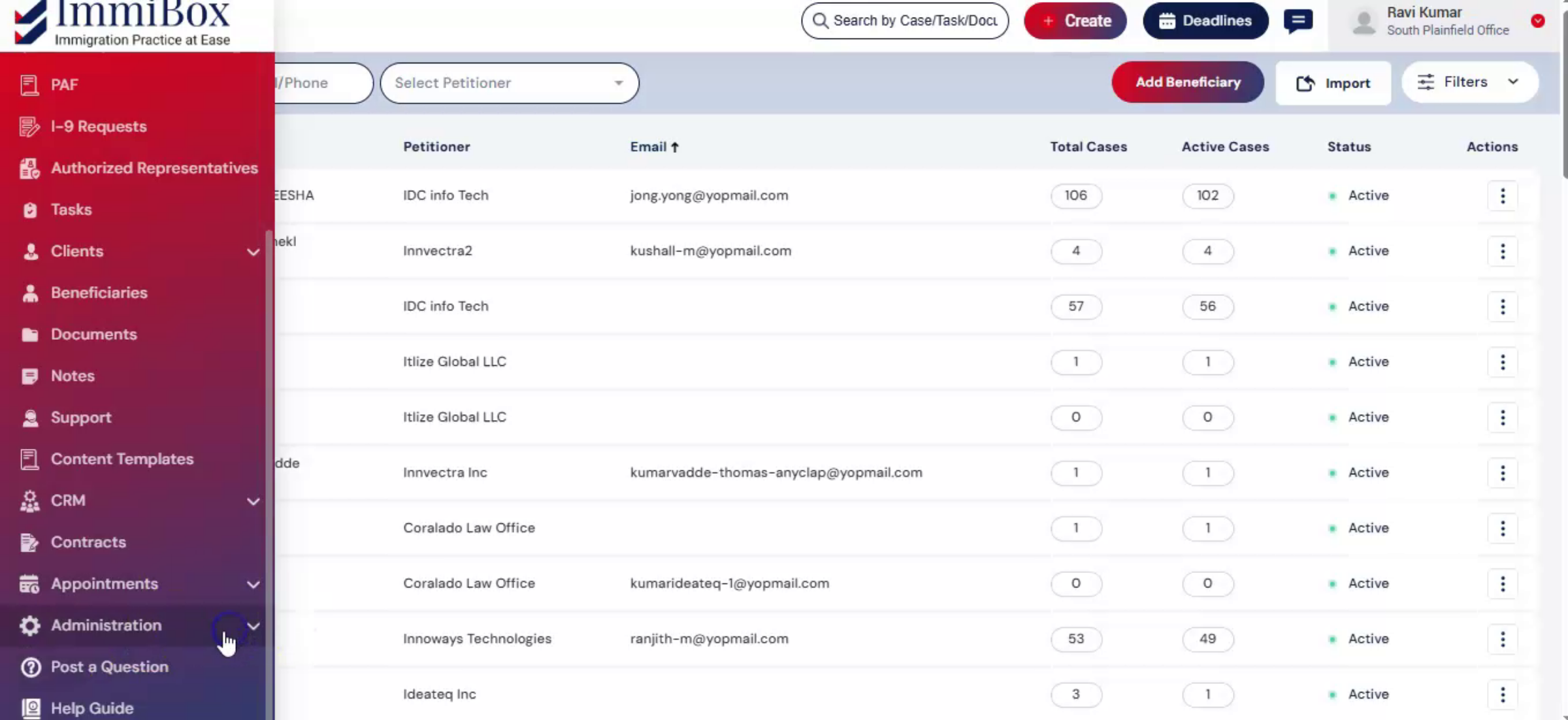Click the Status column header
This screenshot has width=1568, height=720.
pos(1349,147)
